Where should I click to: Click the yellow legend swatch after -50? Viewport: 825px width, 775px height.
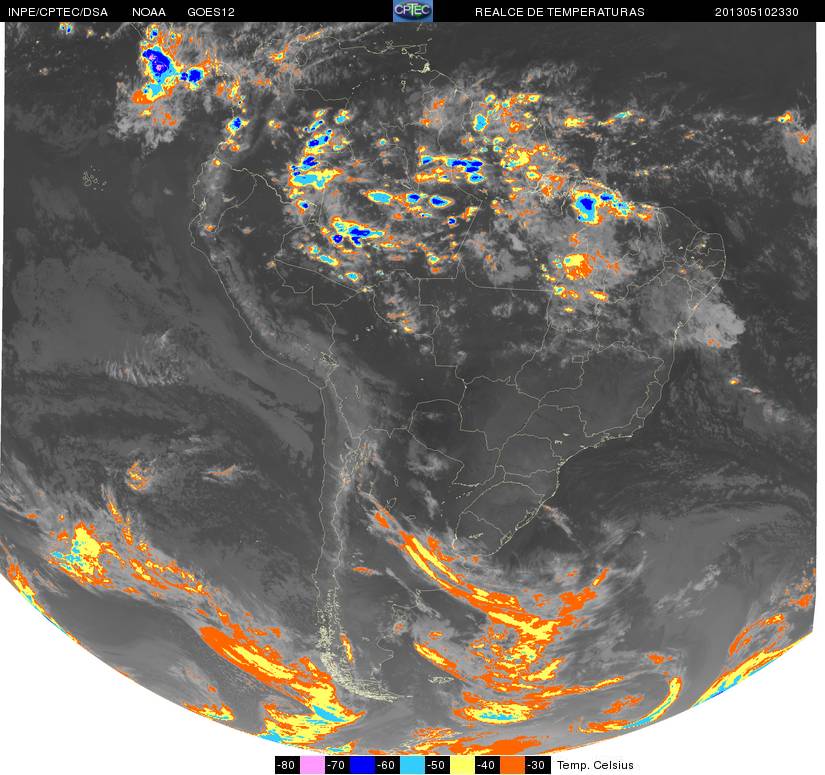463,764
